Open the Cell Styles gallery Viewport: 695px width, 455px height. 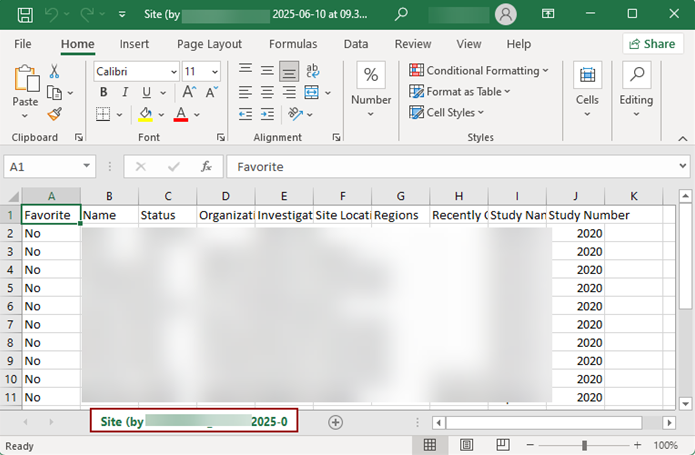click(450, 113)
